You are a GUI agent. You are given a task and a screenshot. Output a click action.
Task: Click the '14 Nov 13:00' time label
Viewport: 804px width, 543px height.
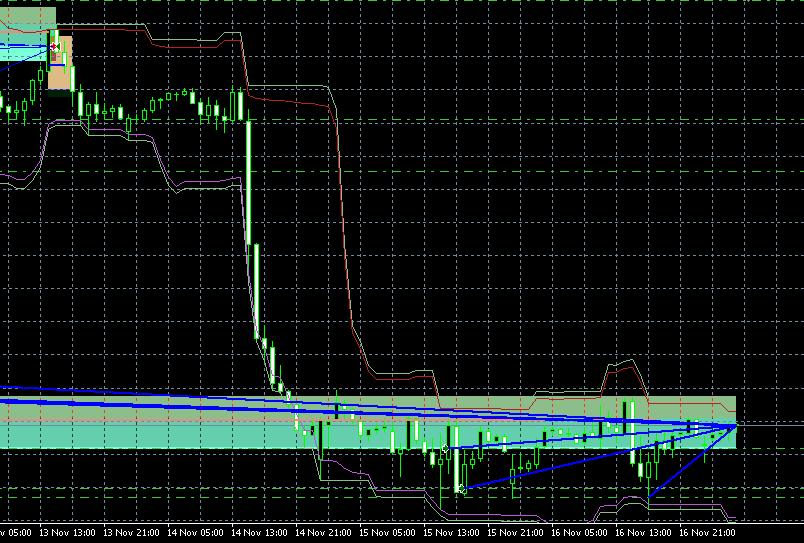click(x=259, y=533)
